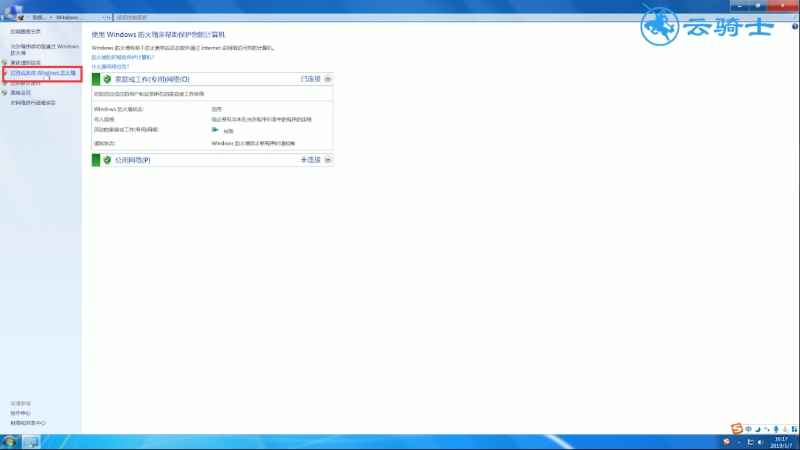Click Control Panel taskbar button
This screenshot has width=800, height=450.
point(31,442)
